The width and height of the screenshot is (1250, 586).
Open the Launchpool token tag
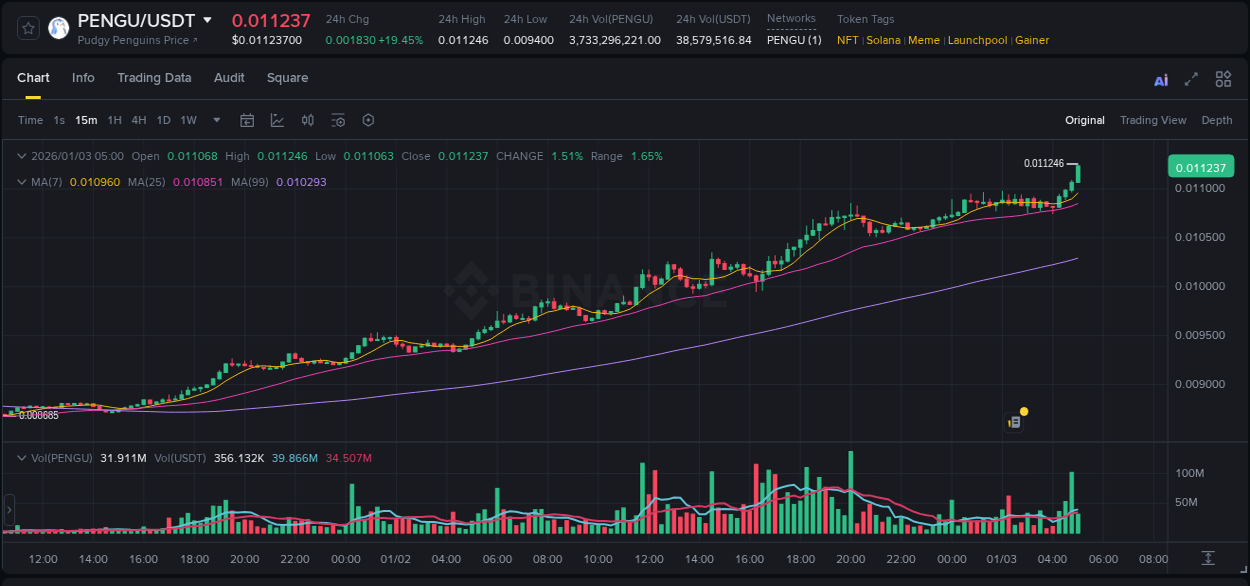pos(977,40)
